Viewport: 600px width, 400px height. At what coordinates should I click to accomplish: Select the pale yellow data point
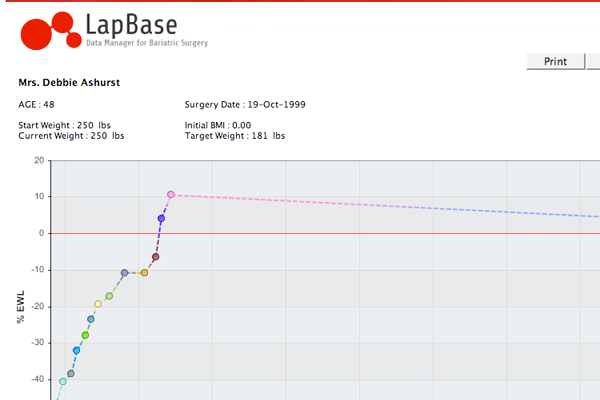click(98, 304)
